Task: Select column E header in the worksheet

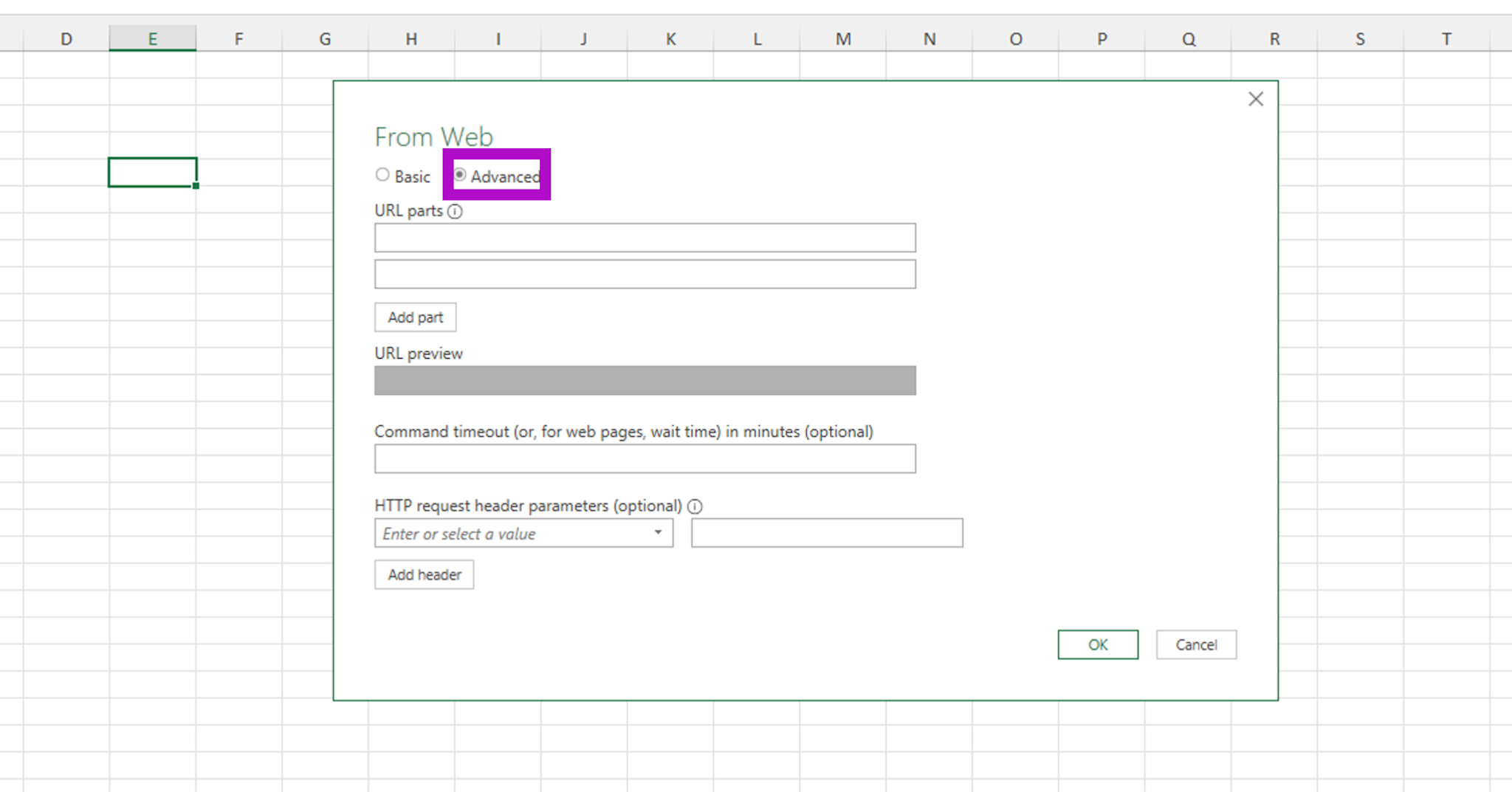Action: 153,38
